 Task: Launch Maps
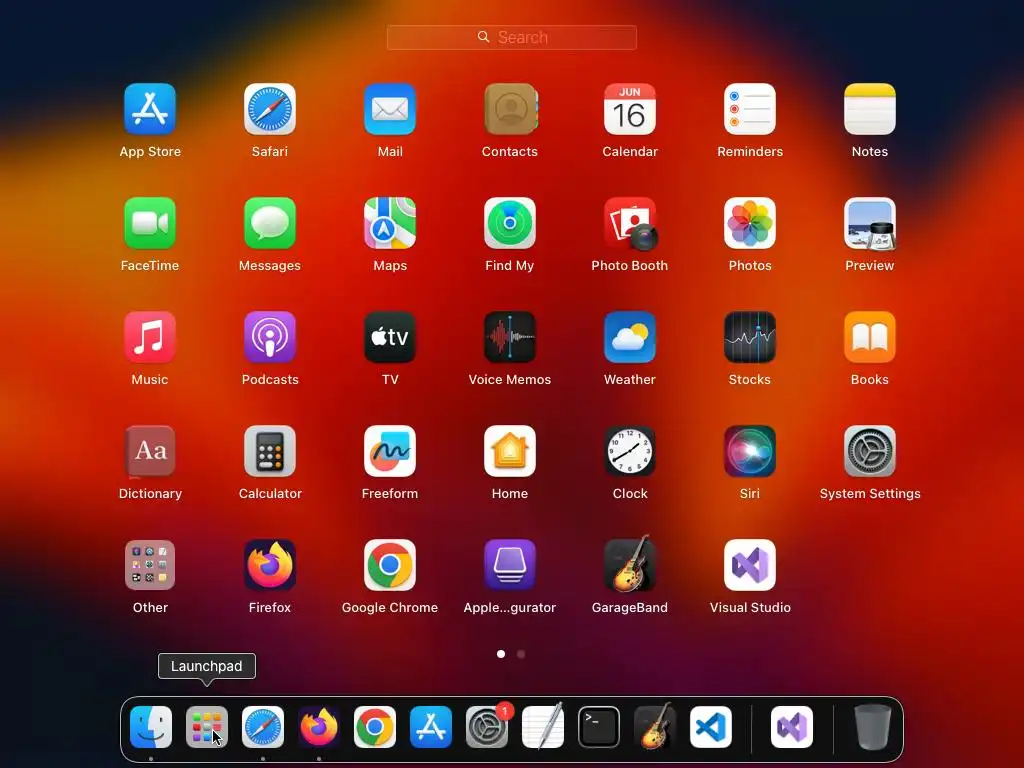pyautogui.click(x=390, y=223)
